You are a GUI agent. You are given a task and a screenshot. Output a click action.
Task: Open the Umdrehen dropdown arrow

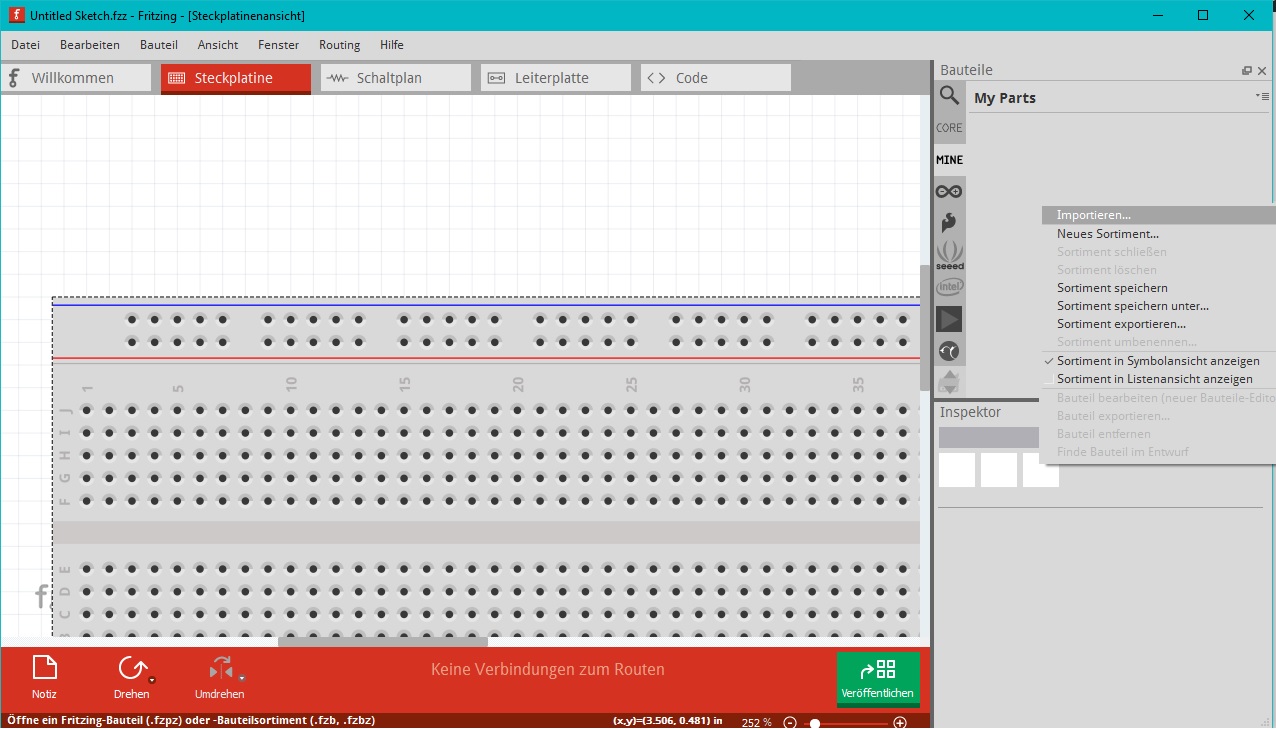click(241, 679)
